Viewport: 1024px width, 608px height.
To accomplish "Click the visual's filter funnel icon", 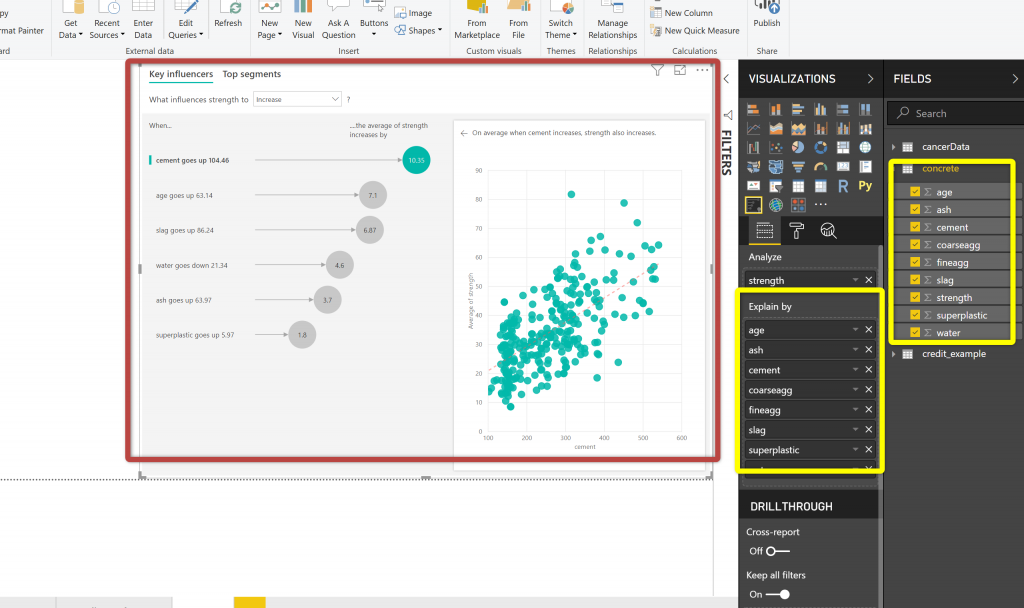I will [x=657, y=70].
